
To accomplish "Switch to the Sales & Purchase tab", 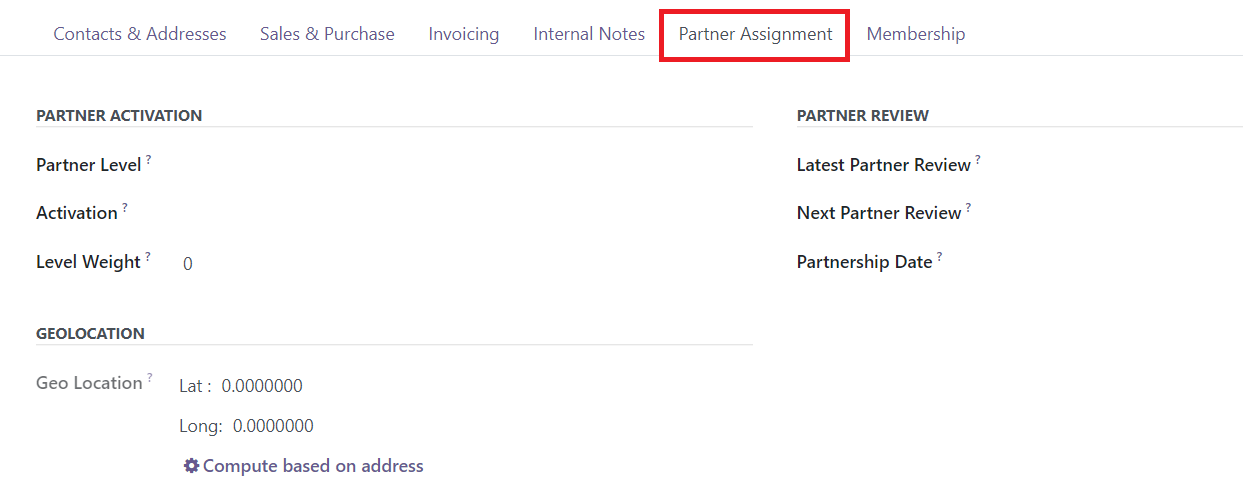I will tap(327, 34).
